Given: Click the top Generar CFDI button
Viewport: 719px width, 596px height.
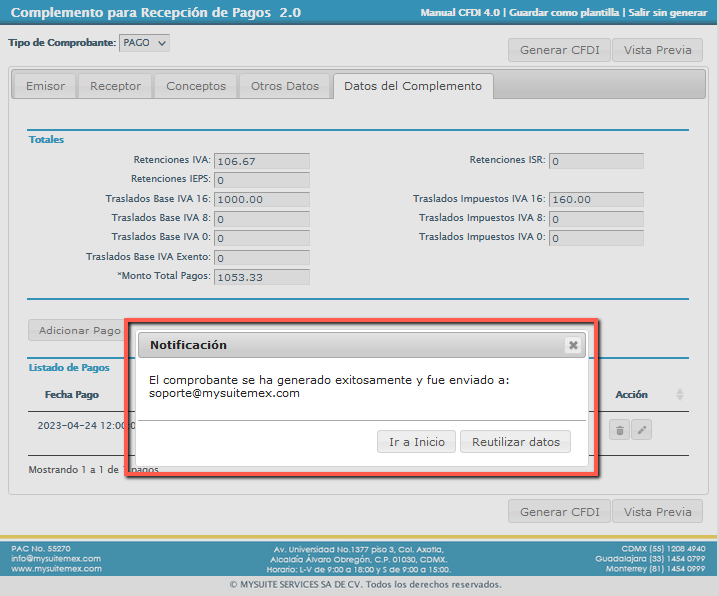Looking at the screenshot, I should (x=558, y=50).
